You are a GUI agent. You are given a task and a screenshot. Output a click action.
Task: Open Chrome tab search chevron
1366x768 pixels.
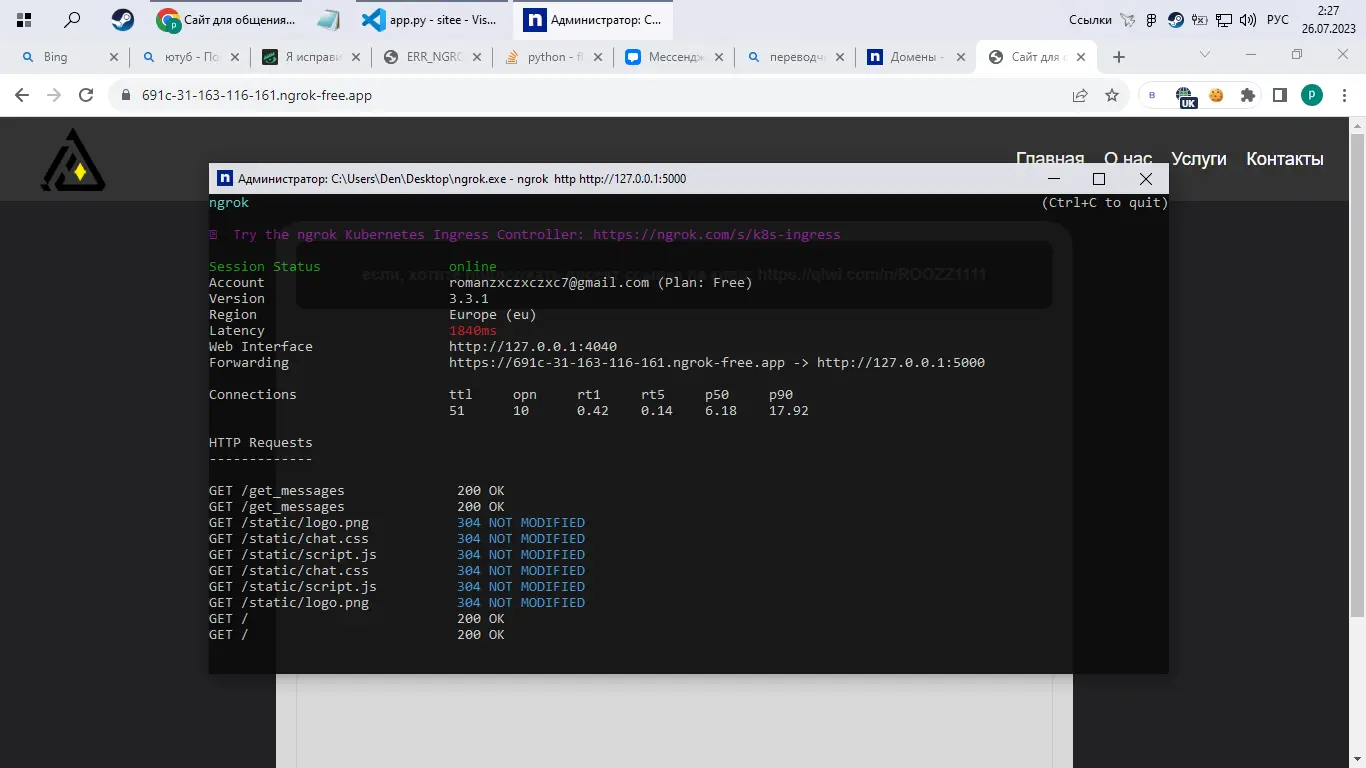pos(1205,54)
